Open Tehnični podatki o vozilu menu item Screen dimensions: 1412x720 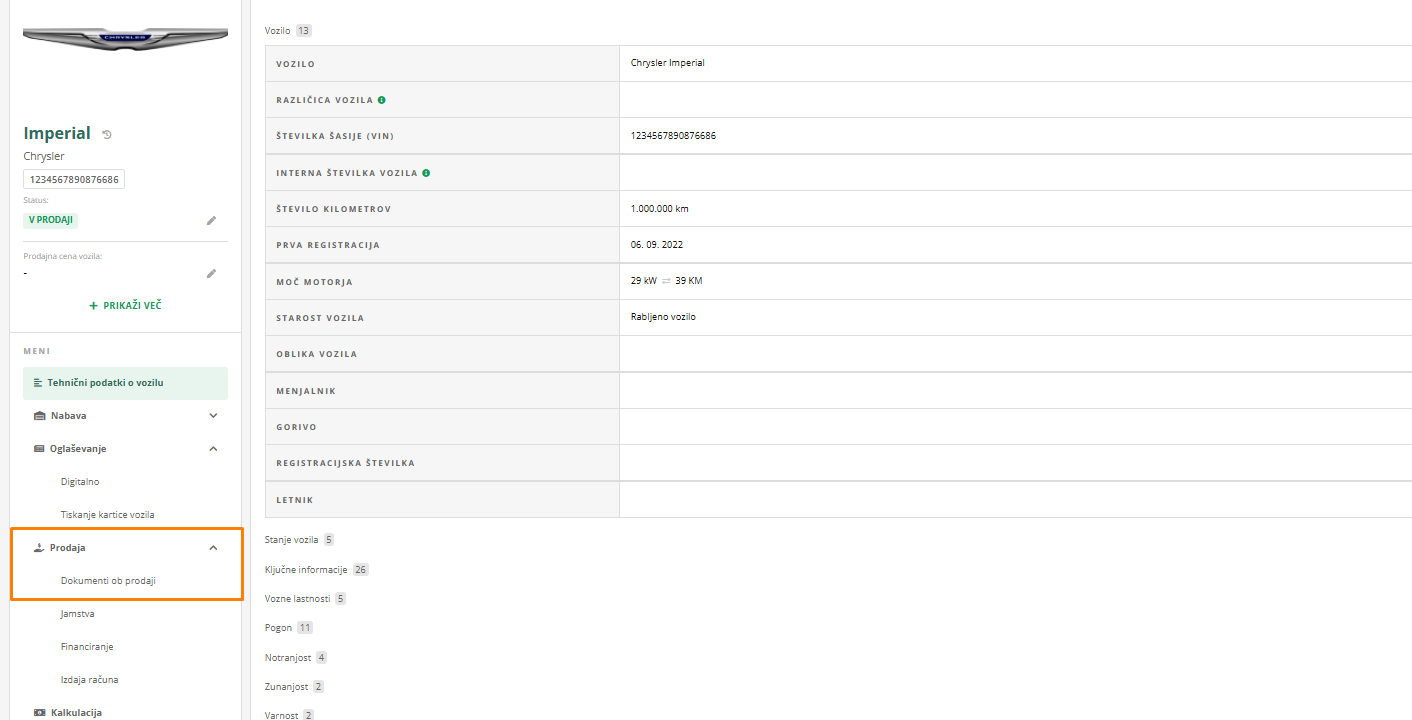[125, 383]
